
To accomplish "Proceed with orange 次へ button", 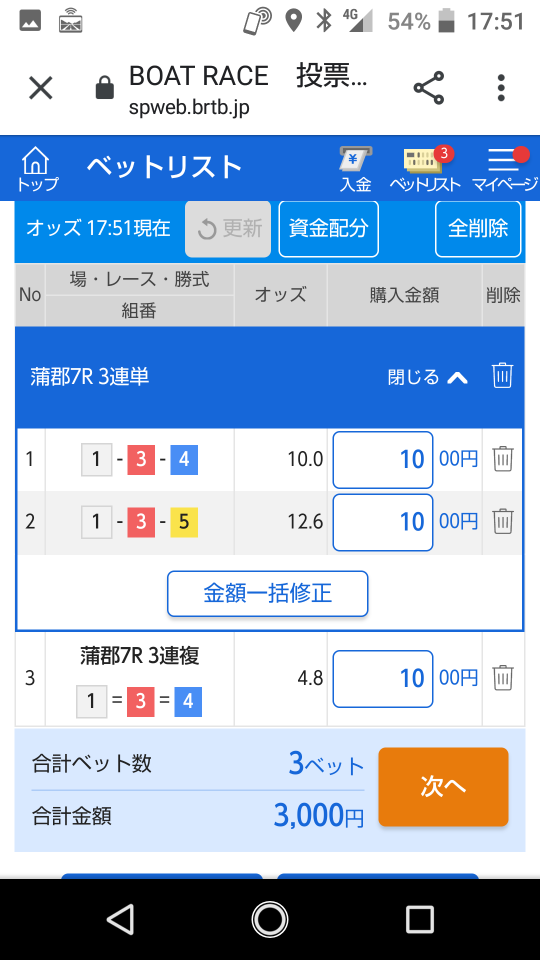I will coord(443,787).
